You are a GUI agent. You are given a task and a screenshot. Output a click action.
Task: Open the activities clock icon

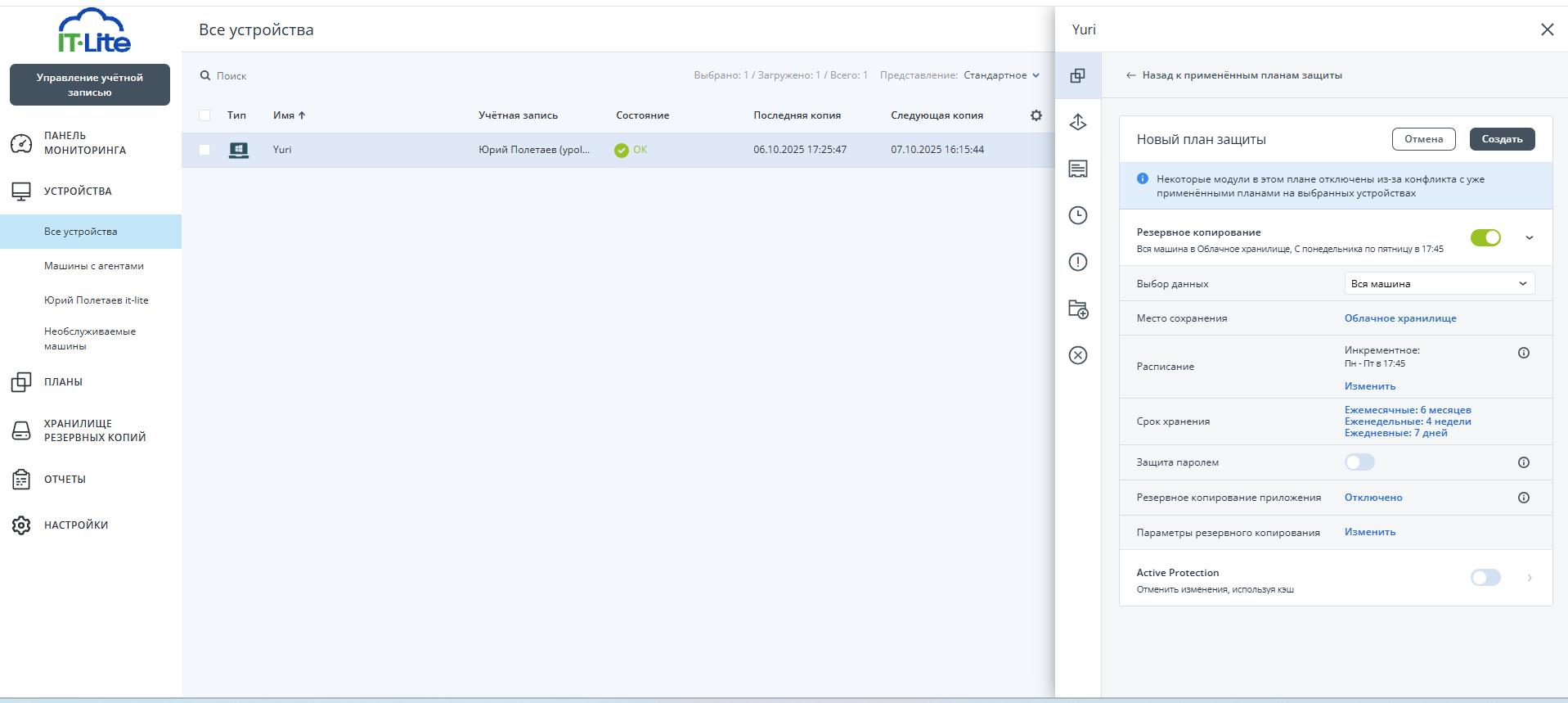[1077, 215]
